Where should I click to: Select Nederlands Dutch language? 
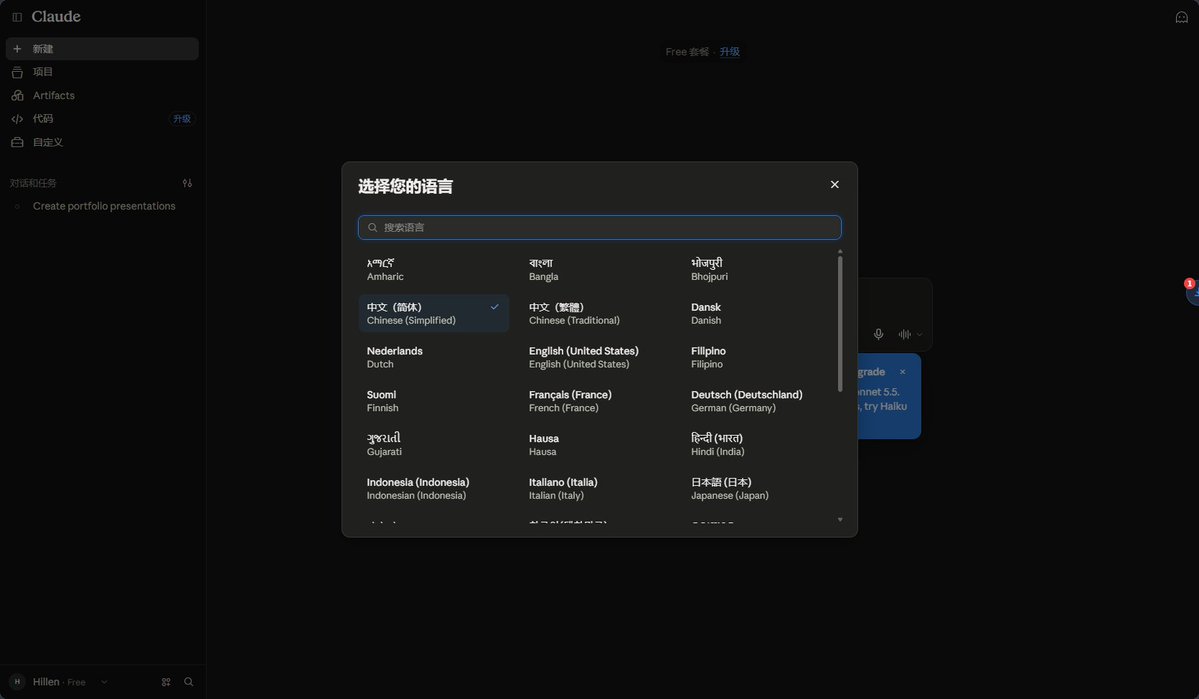[434, 357]
